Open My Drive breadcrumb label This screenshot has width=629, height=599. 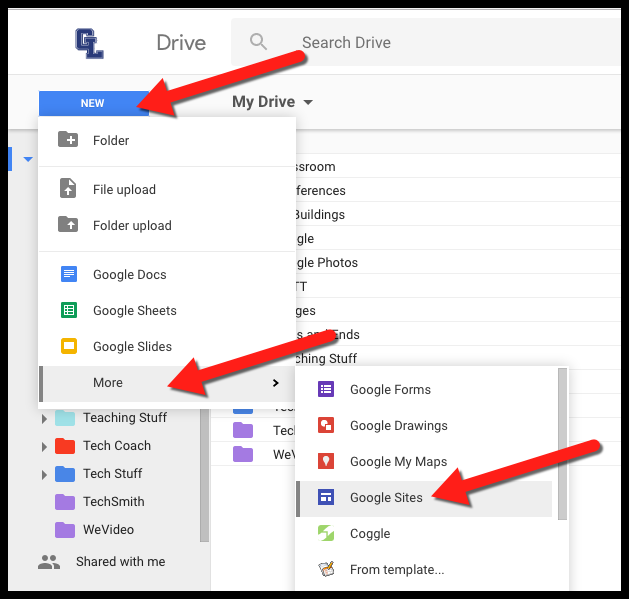click(x=263, y=102)
